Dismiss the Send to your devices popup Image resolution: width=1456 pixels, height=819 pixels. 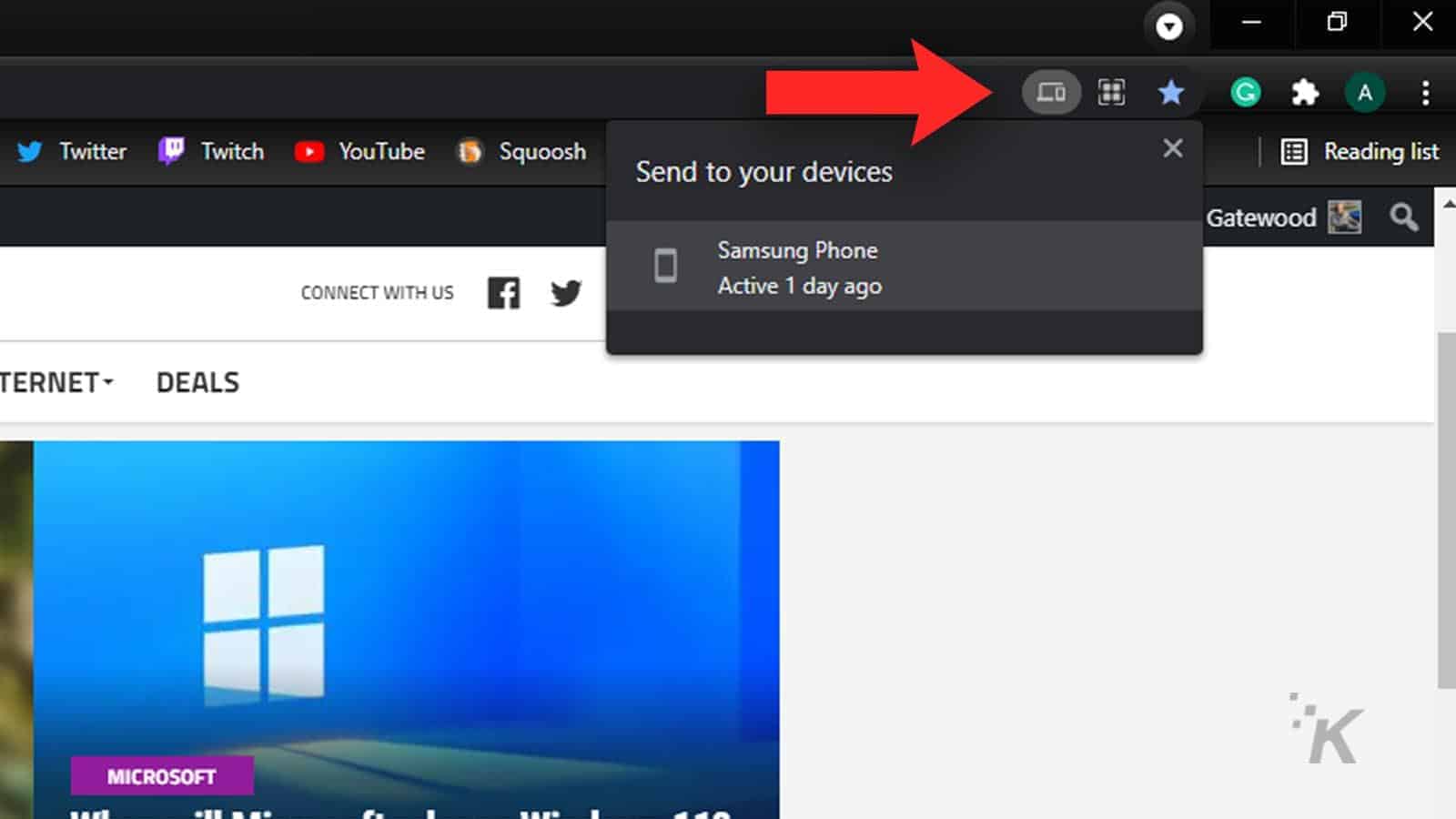(1173, 147)
